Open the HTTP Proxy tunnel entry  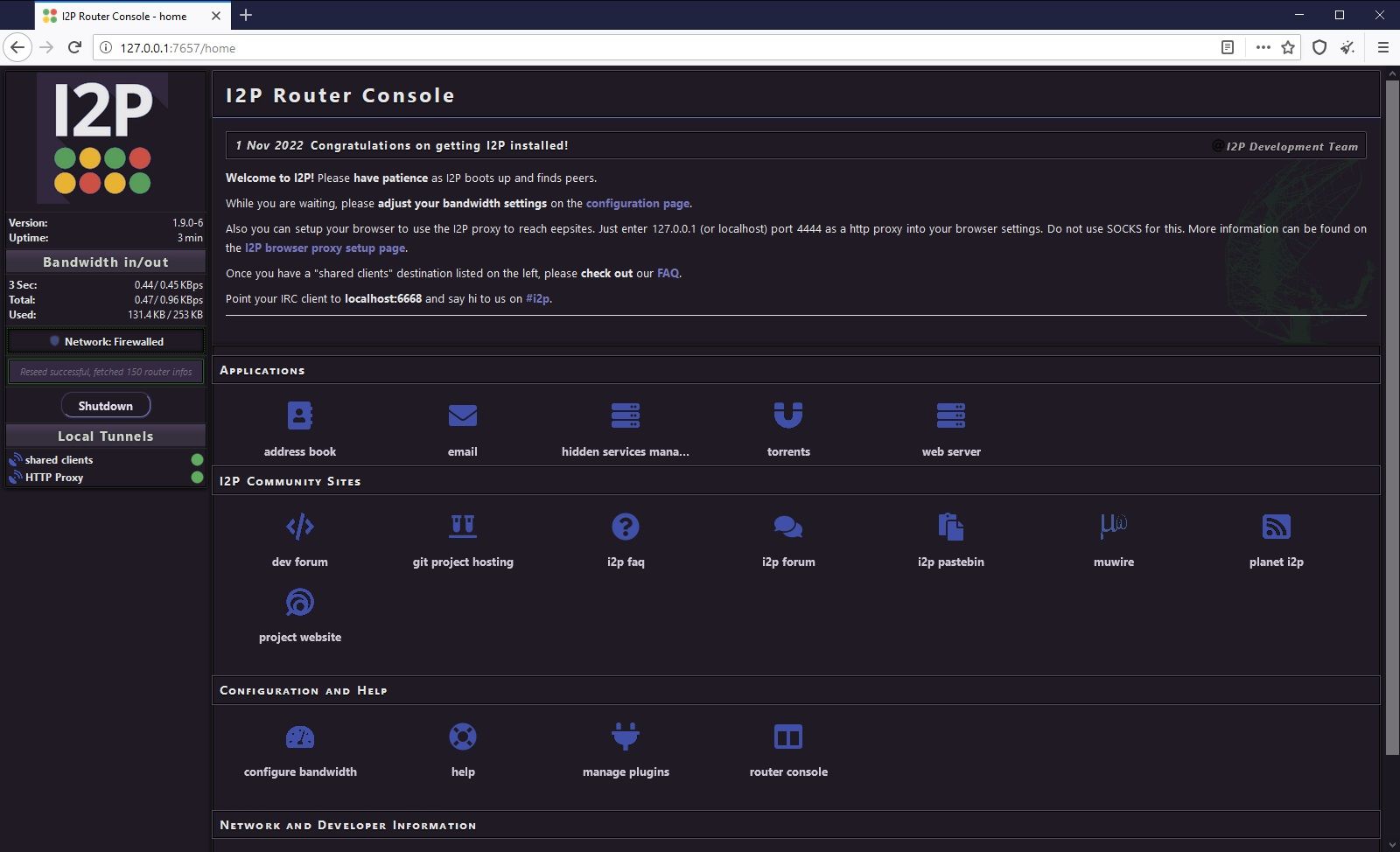tap(54, 477)
